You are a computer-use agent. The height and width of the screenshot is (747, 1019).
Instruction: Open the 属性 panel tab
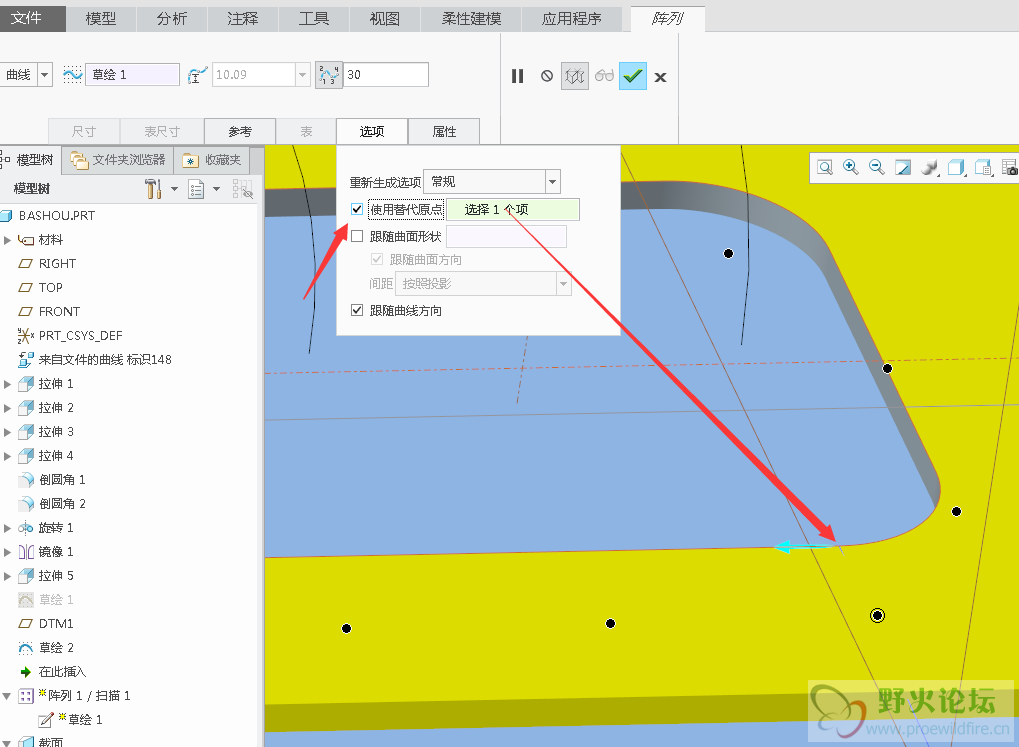[444, 131]
